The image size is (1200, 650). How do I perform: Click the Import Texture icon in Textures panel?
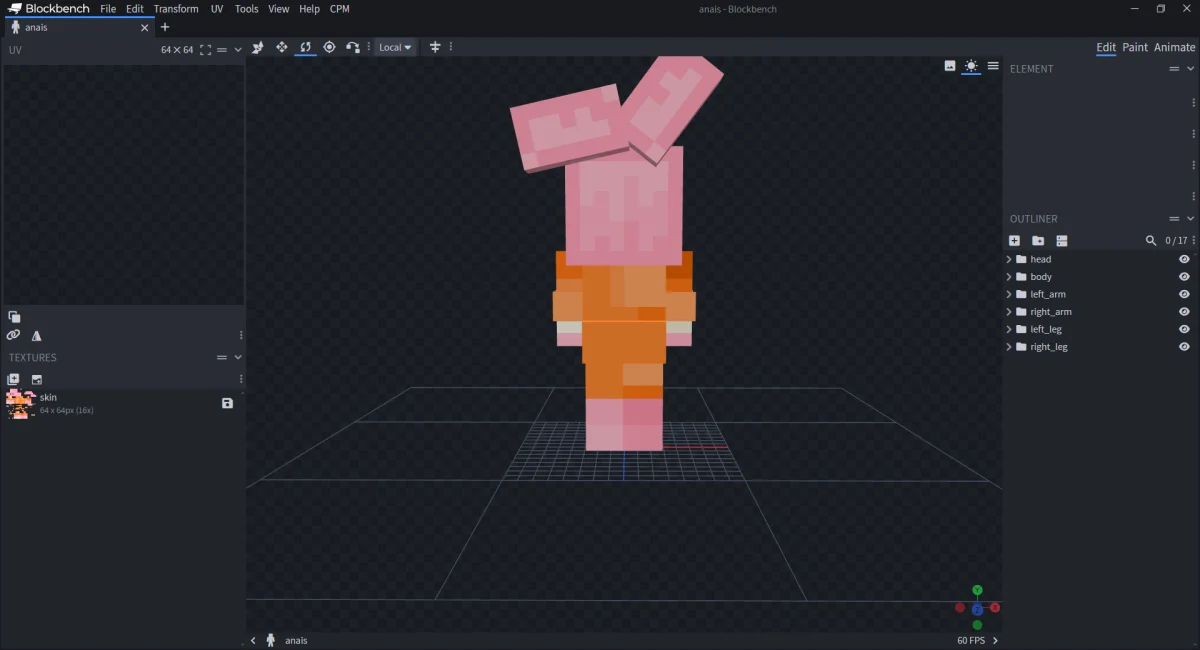37,379
